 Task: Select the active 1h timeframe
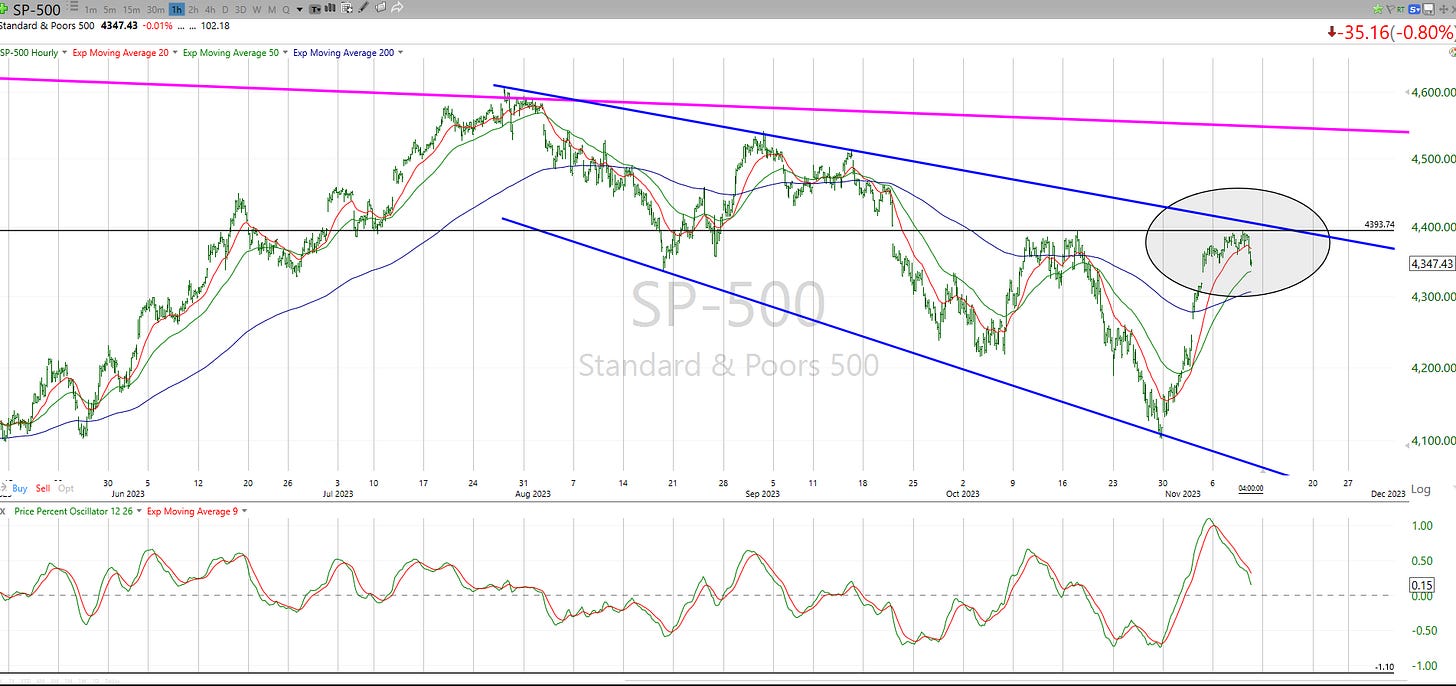176,10
